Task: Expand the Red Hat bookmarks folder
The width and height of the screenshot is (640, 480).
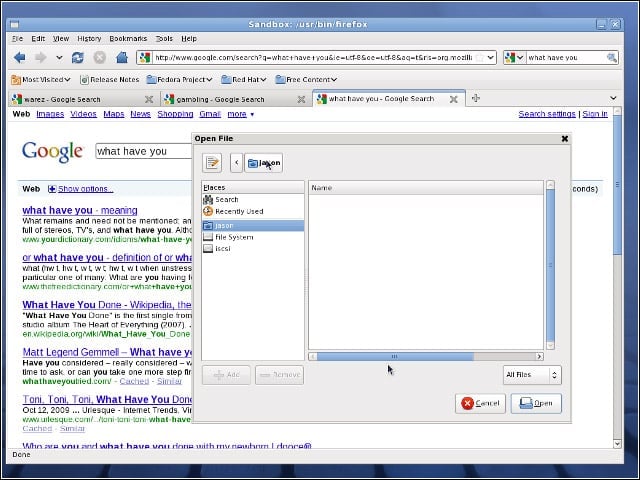Action: (x=244, y=80)
